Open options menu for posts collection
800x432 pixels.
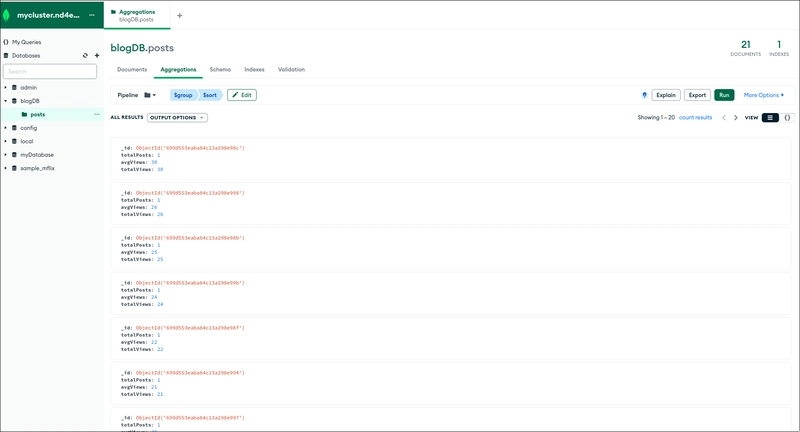pos(97,114)
